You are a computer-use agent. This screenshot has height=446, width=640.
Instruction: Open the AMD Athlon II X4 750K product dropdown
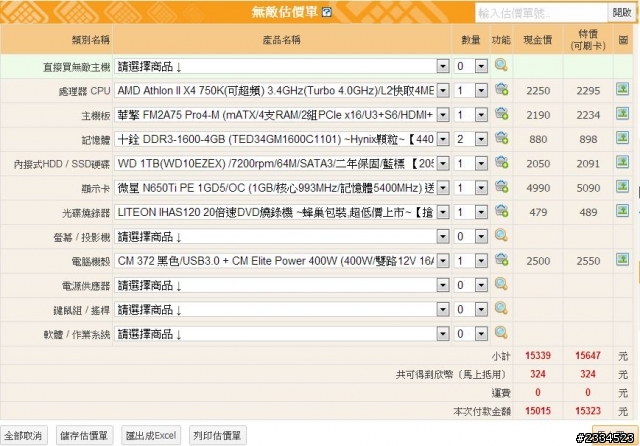[x=282, y=91]
